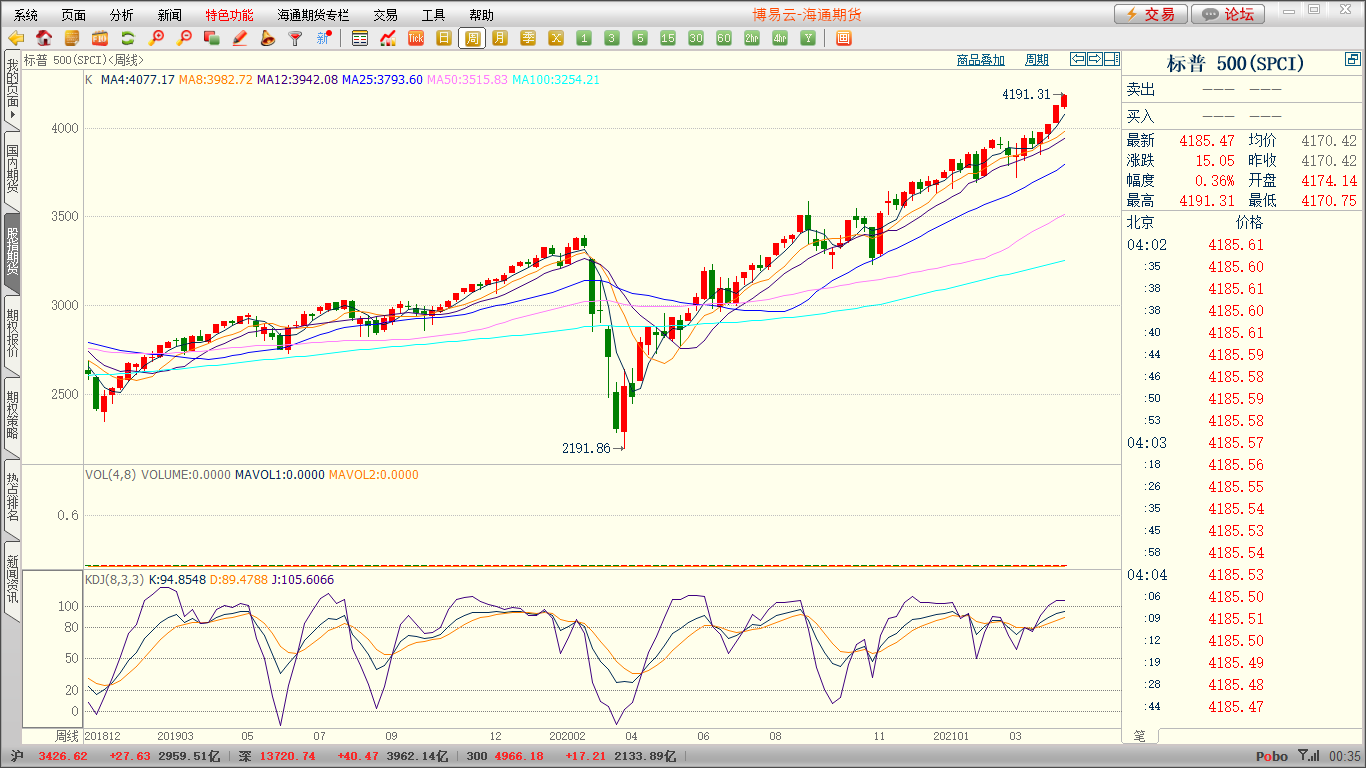The width and height of the screenshot is (1366, 768).
Task: Open the red funnel filter icon
Action: point(296,38)
